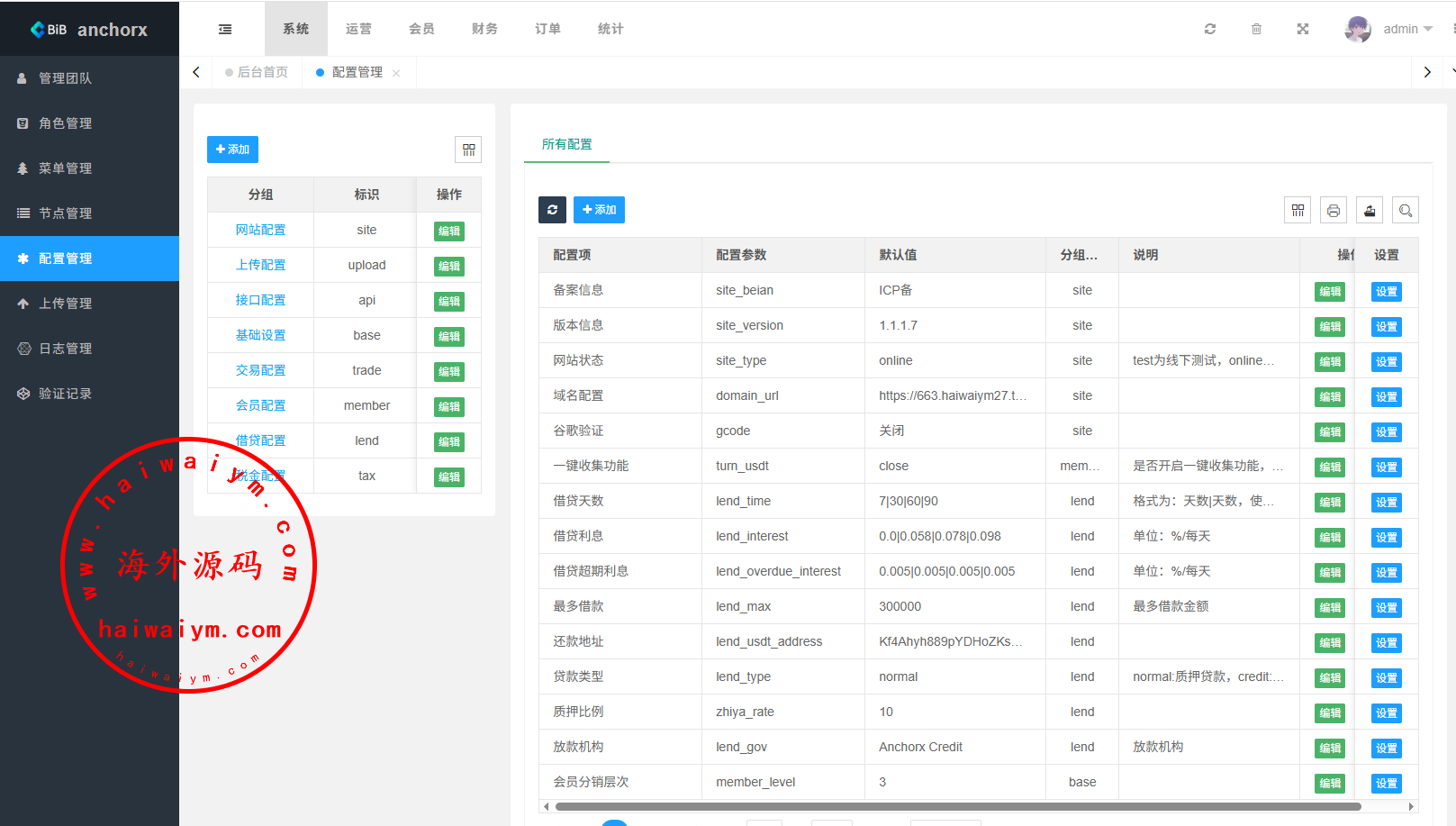Click the blue 添加 button in group panel
The height and width of the screenshot is (826, 1456).
pos(232,150)
